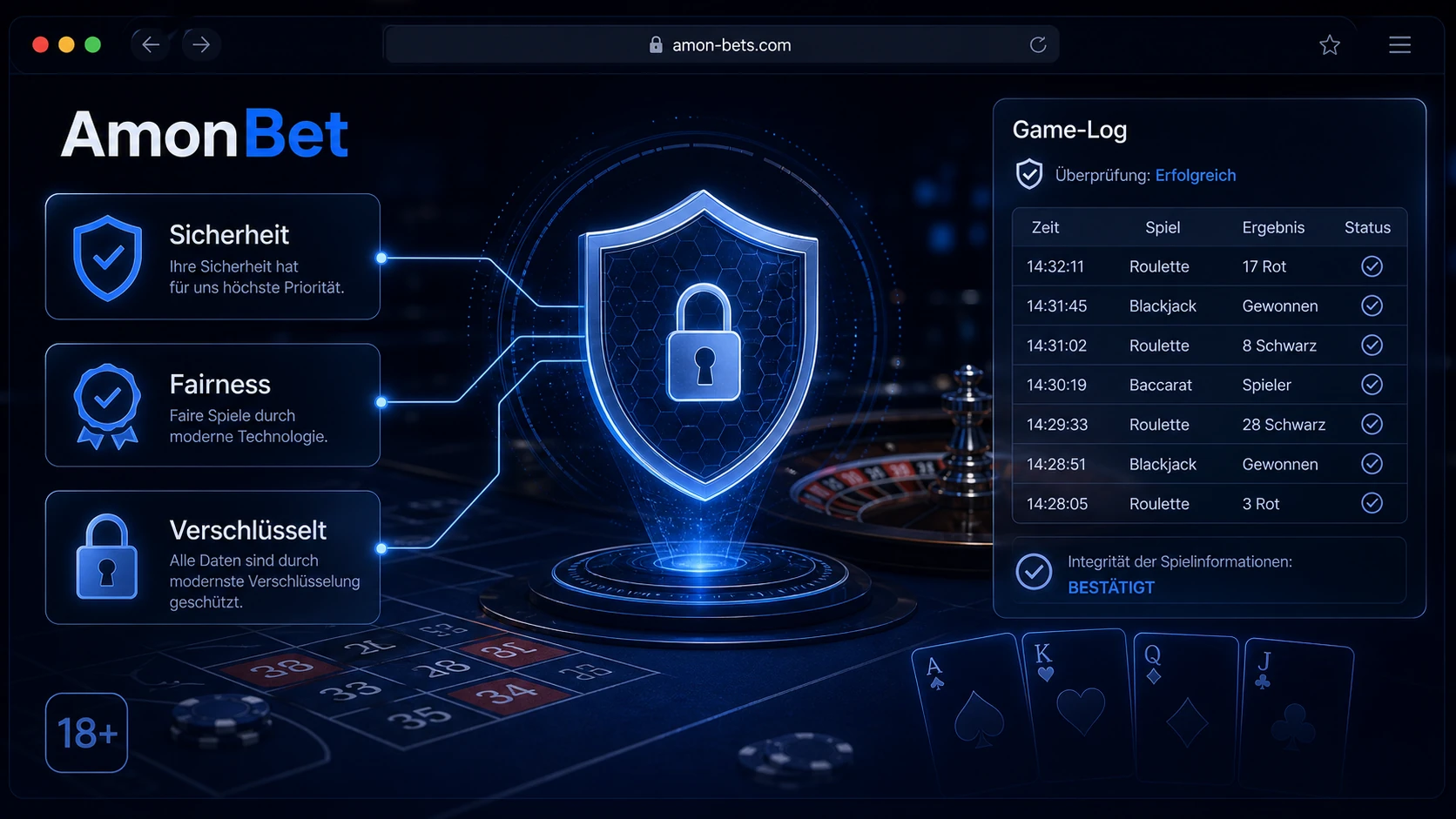Click the padlock icon in Verschlüsselt card
The height and width of the screenshot is (819, 1456).
[107, 557]
